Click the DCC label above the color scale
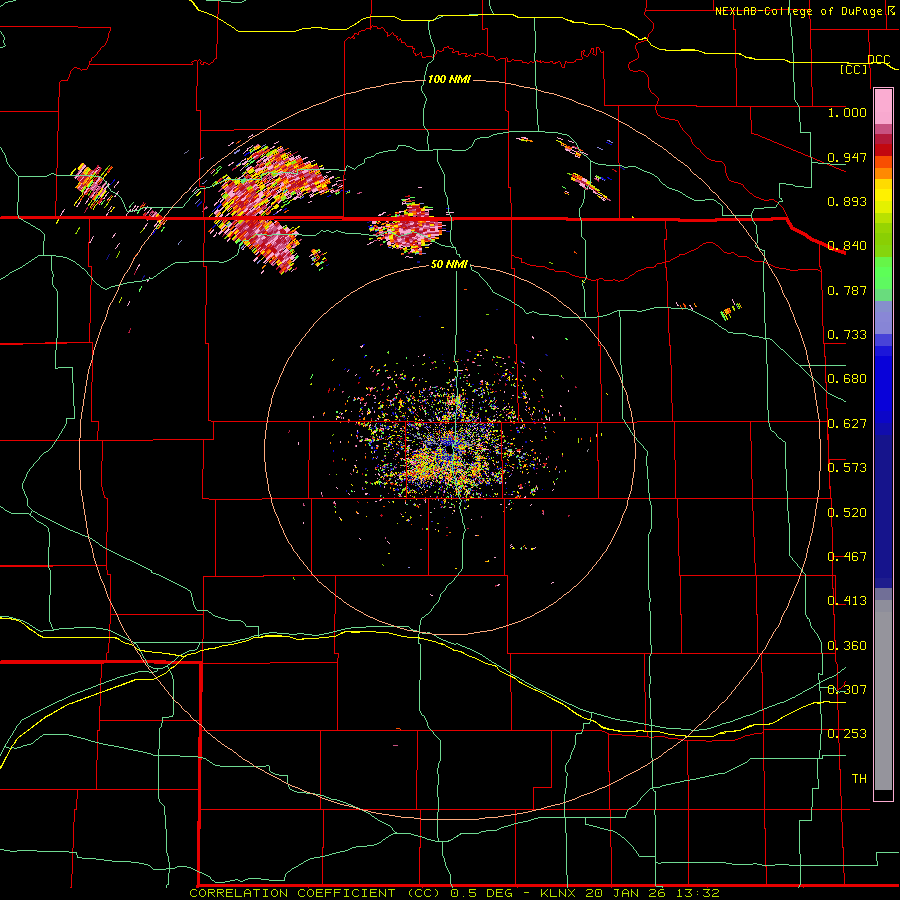The width and height of the screenshot is (900, 900). pyautogui.click(x=878, y=59)
